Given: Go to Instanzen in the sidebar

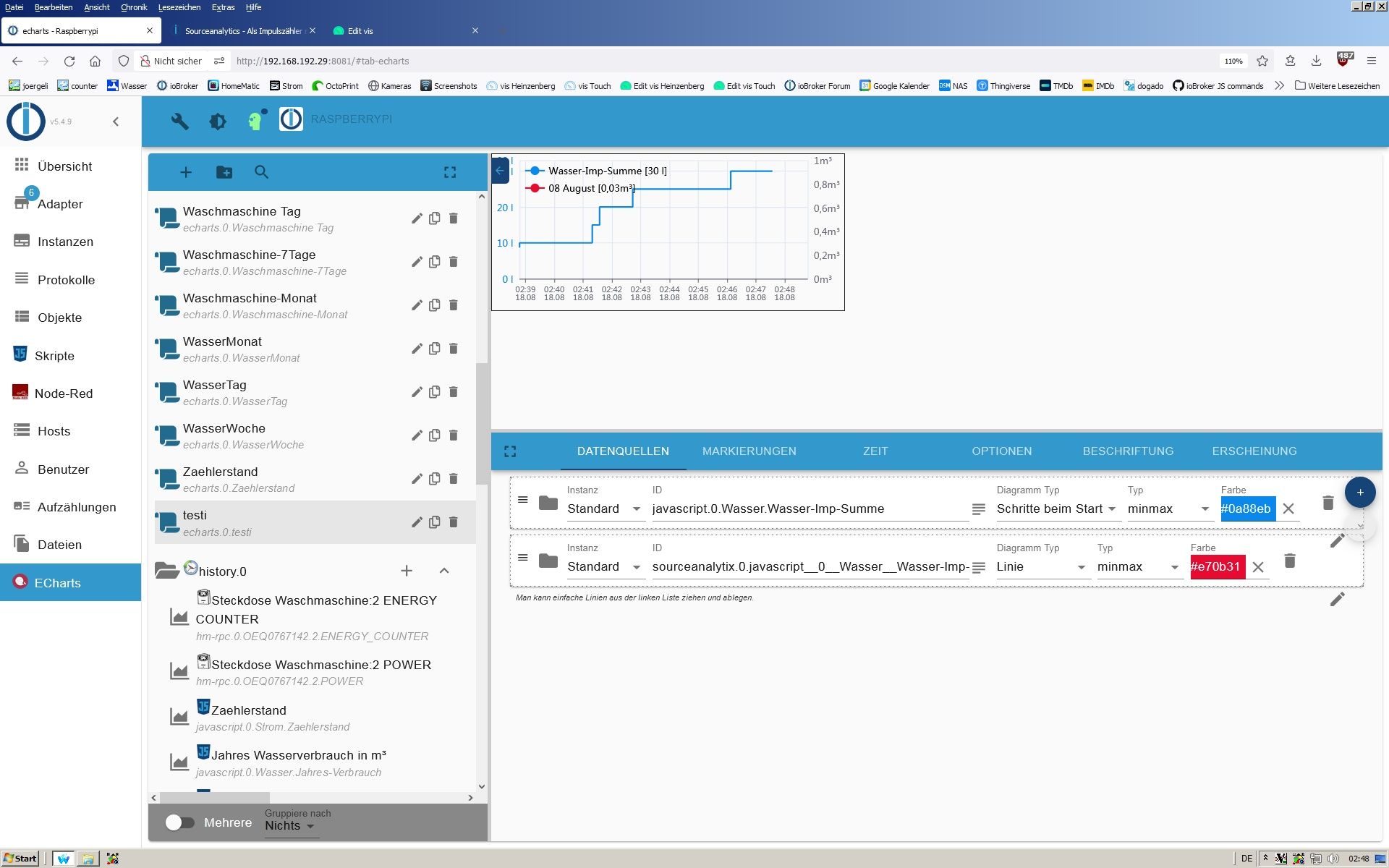Looking at the screenshot, I should 65,242.
